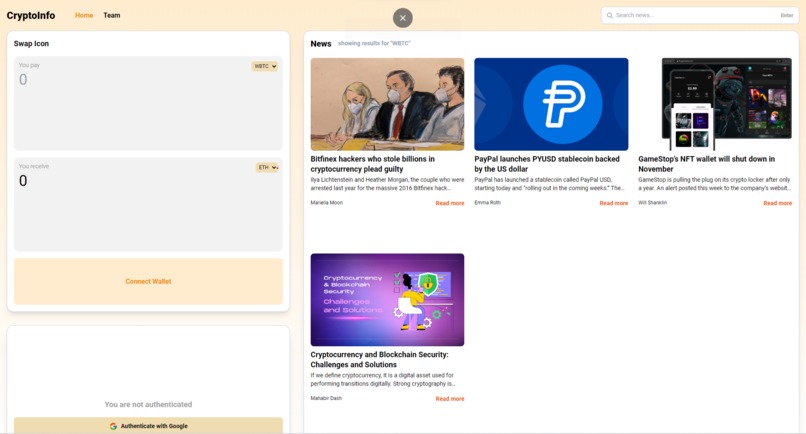Open the Bitfinex hackers courtroom sketch thumbnail
The image size is (806, 434).
(387, 104)
